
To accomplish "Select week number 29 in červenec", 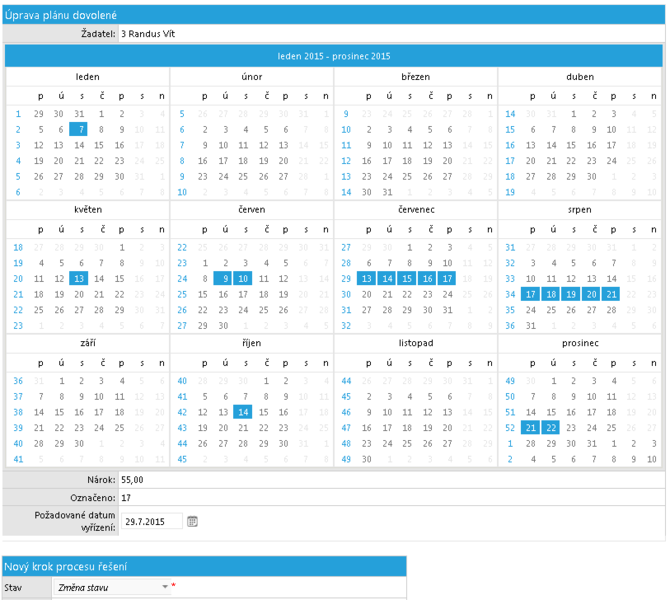I will click(346, 279).
